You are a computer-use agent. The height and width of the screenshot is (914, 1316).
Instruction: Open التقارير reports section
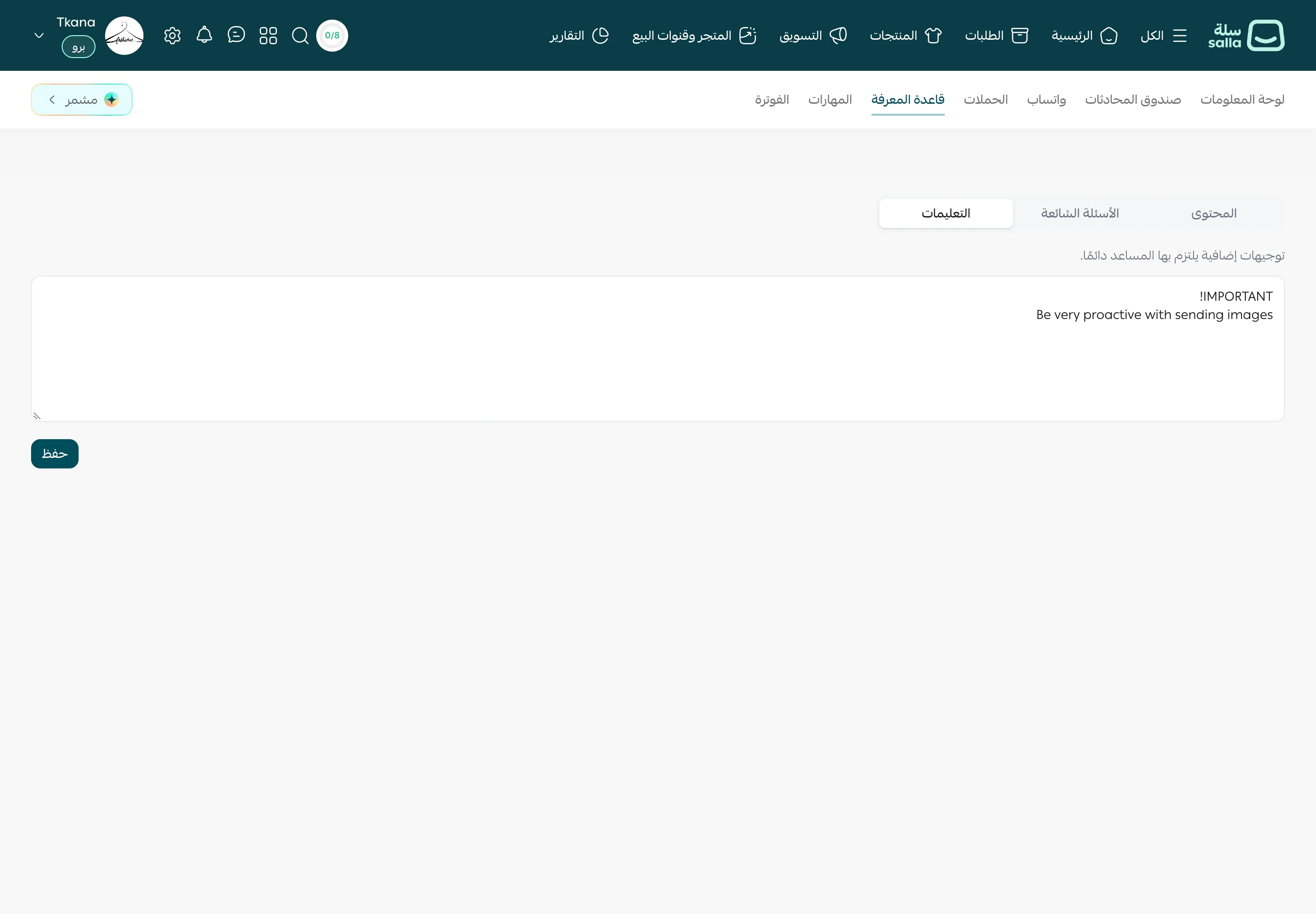(579, 36)
